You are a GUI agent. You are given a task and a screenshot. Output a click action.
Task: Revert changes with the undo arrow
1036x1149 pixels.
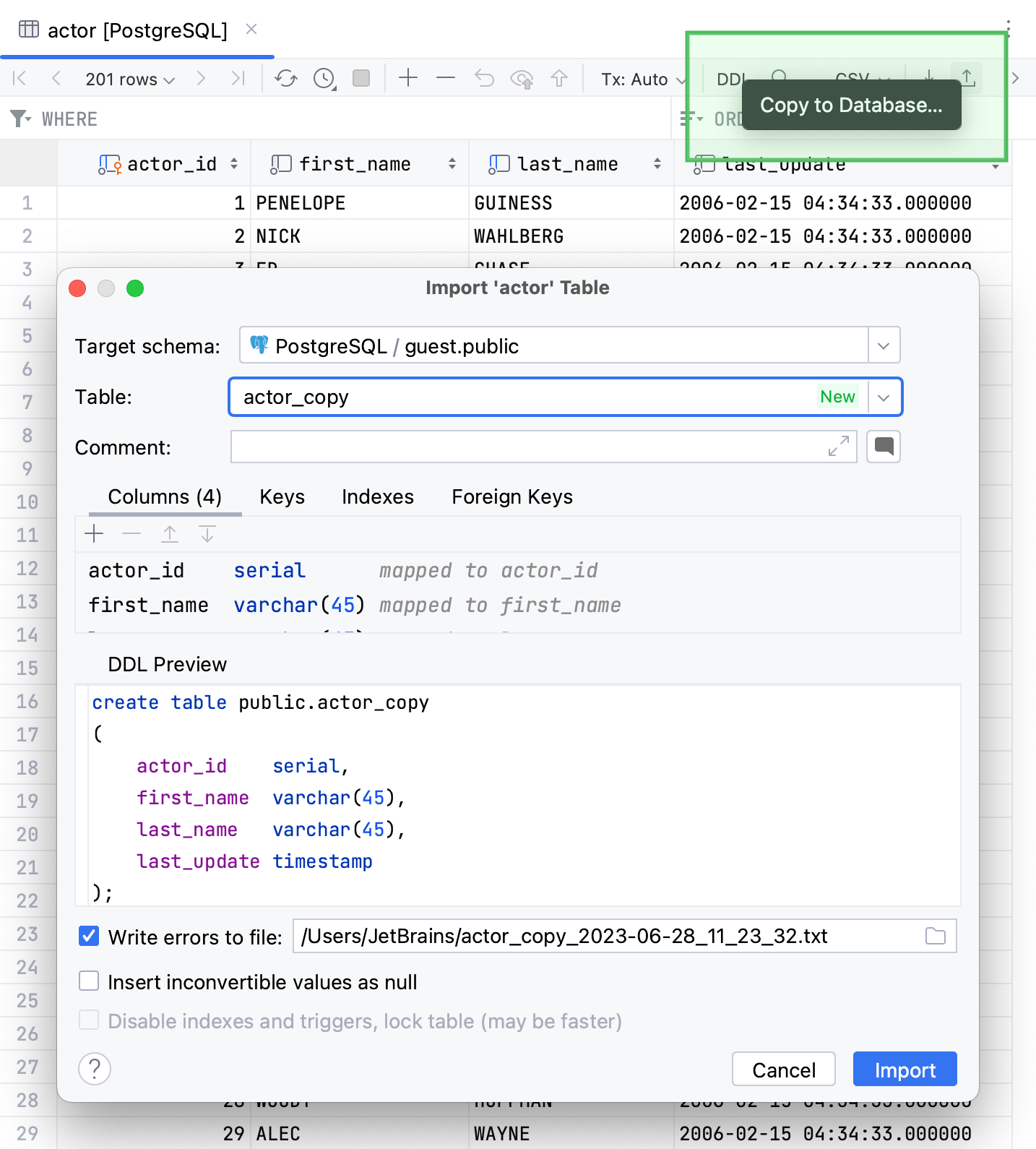(x=484, y=78)
